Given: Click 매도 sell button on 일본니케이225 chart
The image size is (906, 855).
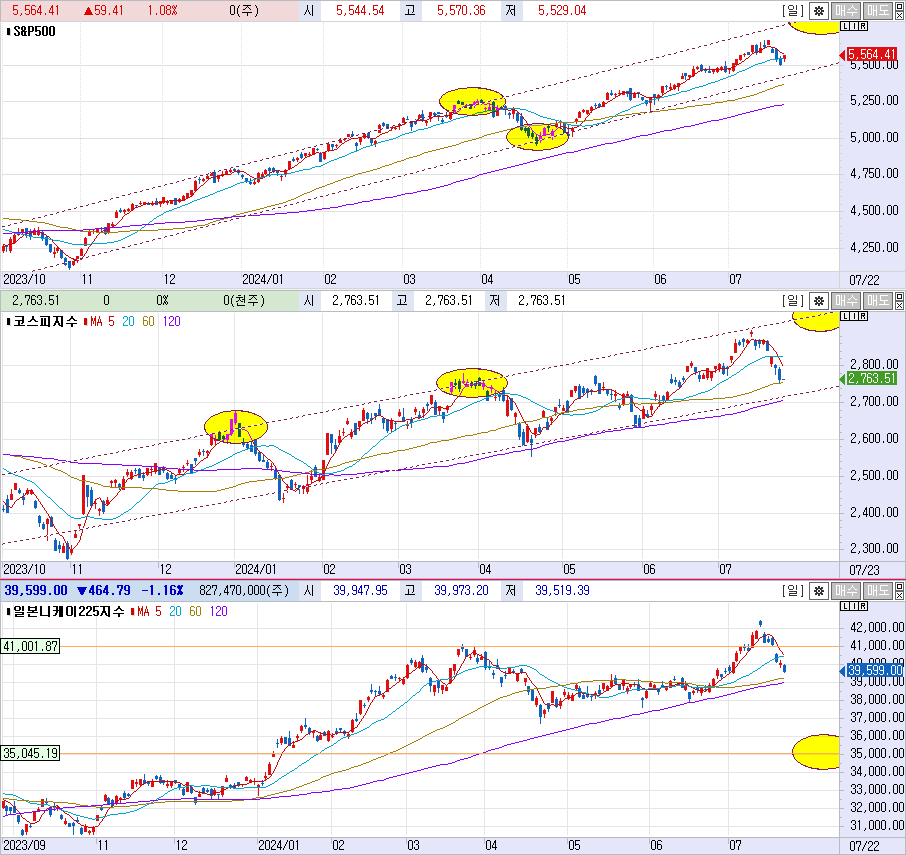Looking at the screenshot, I should [x=878, y=590].
